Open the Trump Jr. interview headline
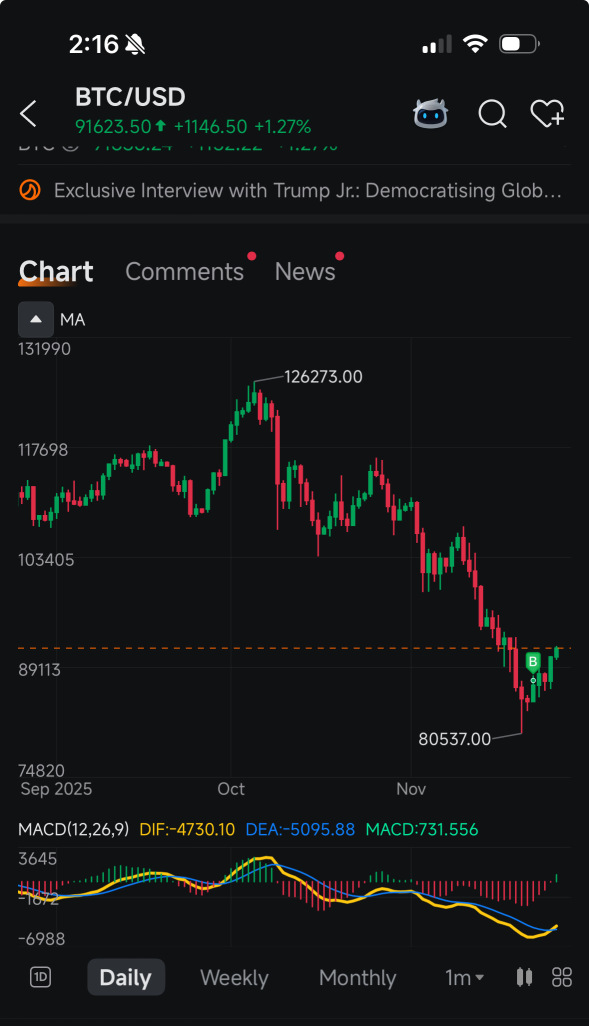 click(x=308, y=190)
